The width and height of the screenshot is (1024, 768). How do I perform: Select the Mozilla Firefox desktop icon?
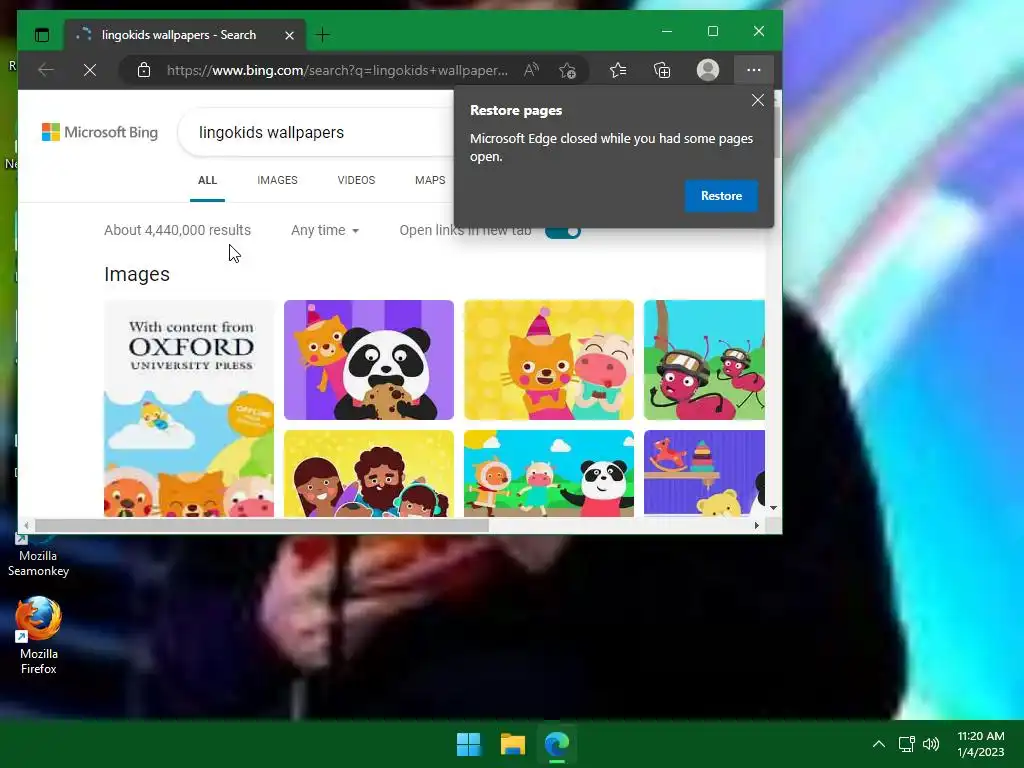[38, 635]
